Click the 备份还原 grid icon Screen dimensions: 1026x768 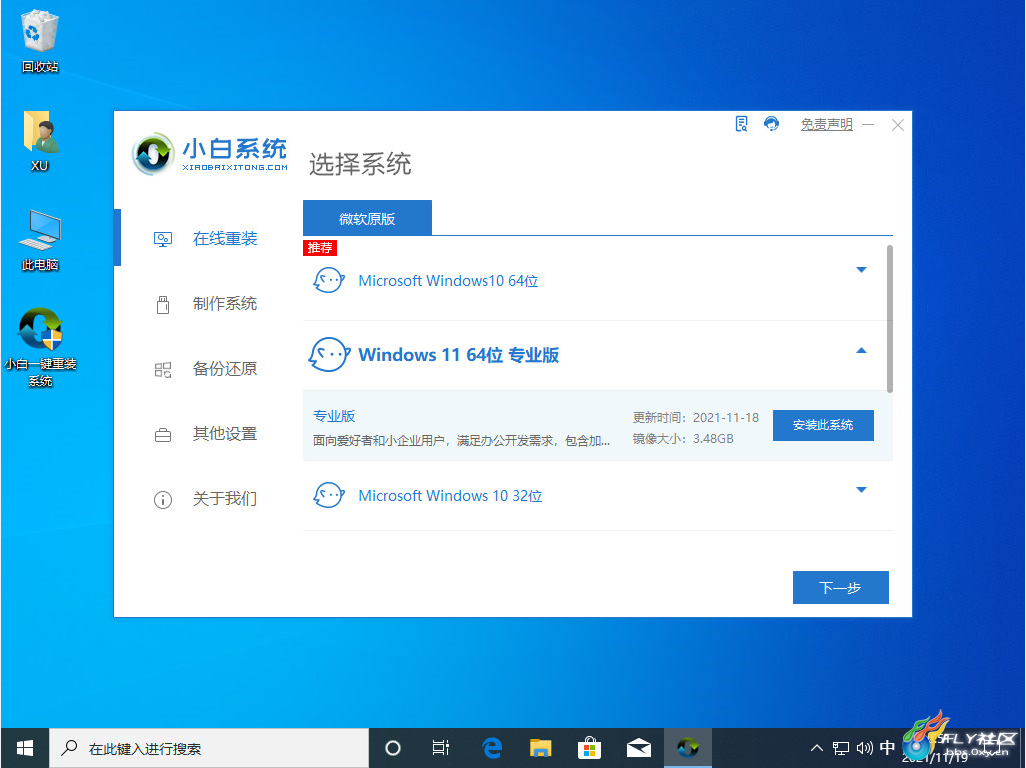163,370
